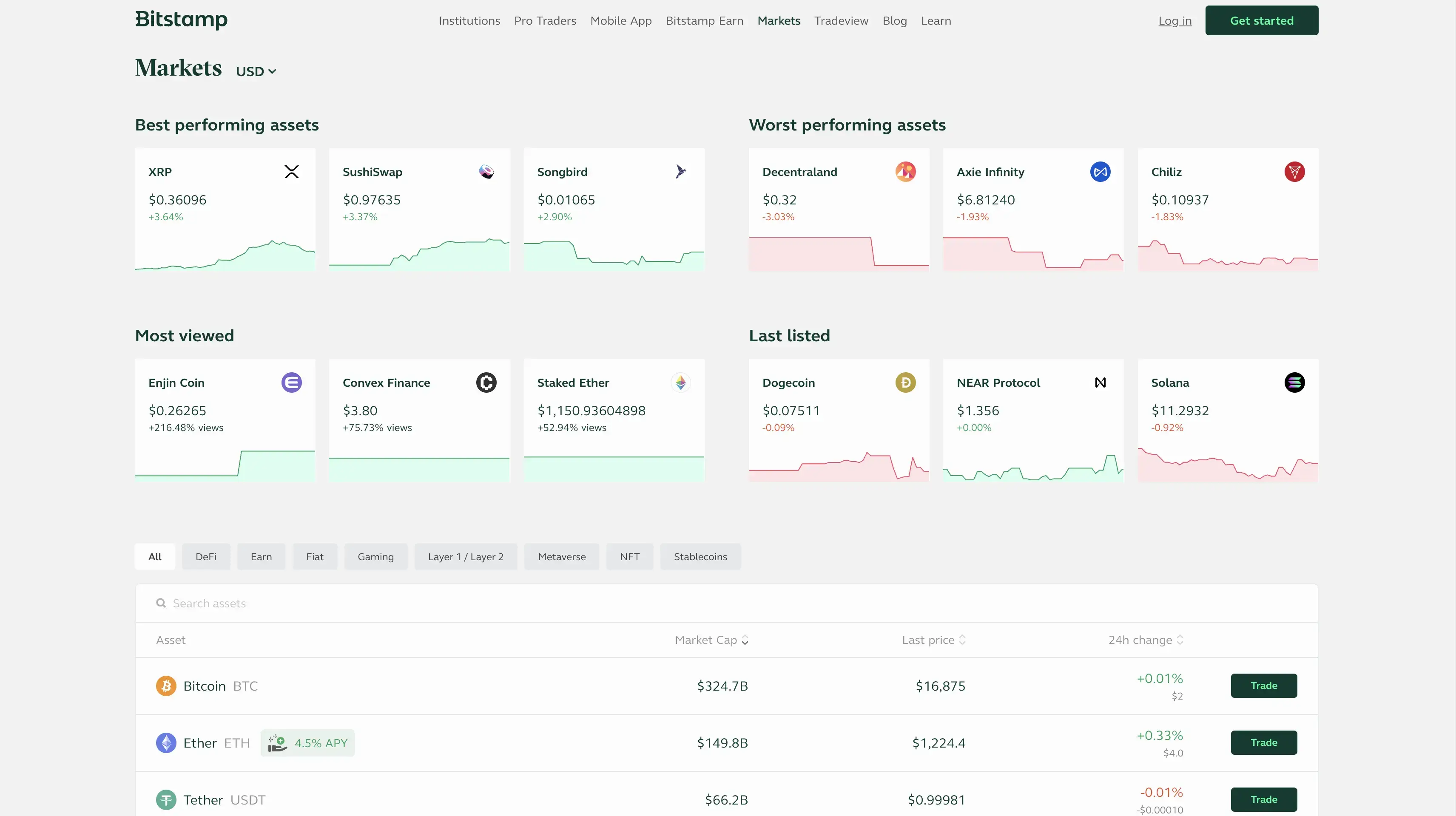This screenshot has width=1456, height=816.
Task: Click the Solana black logo icon
Action: (1294, 382)
